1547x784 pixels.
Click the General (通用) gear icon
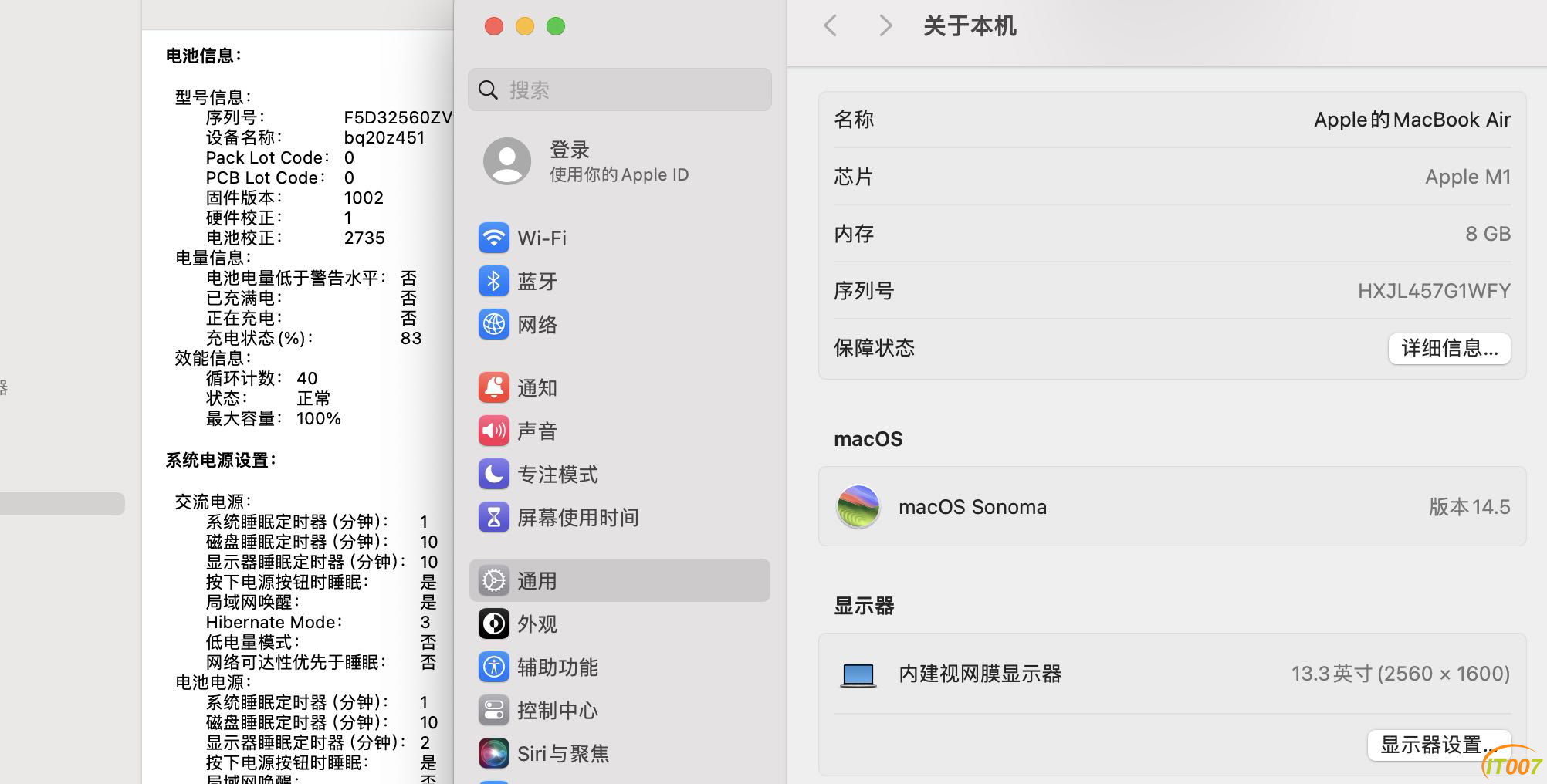[x=494, y=580]
